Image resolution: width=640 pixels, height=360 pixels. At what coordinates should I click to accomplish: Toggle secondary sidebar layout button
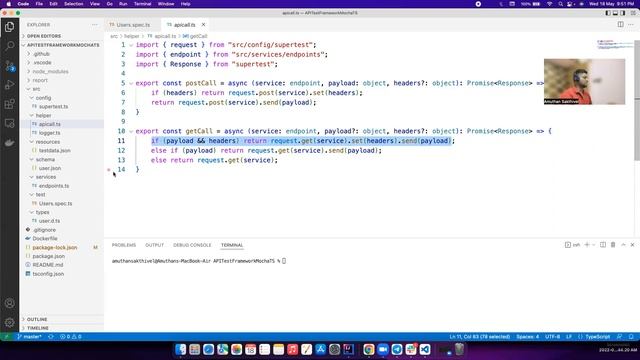click(623, 13)
